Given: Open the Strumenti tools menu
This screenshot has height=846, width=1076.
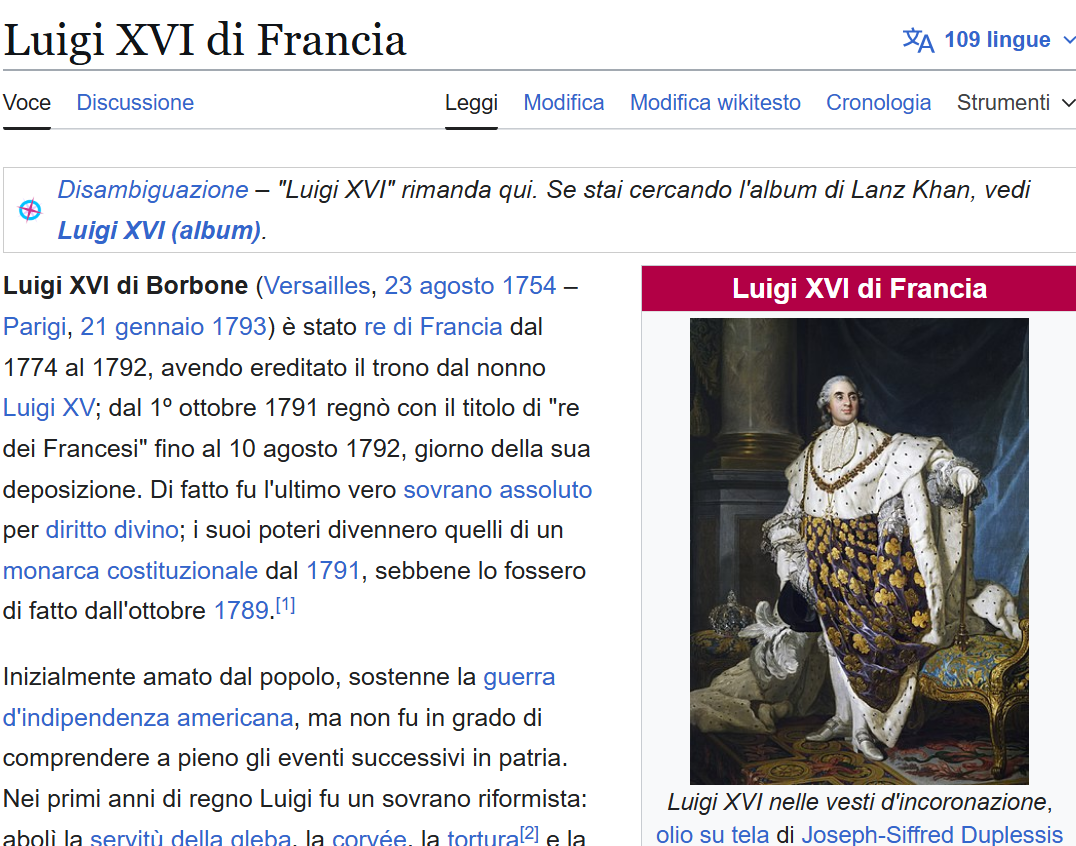Looking at the screenshot, I should click(x=1016, y=103).
